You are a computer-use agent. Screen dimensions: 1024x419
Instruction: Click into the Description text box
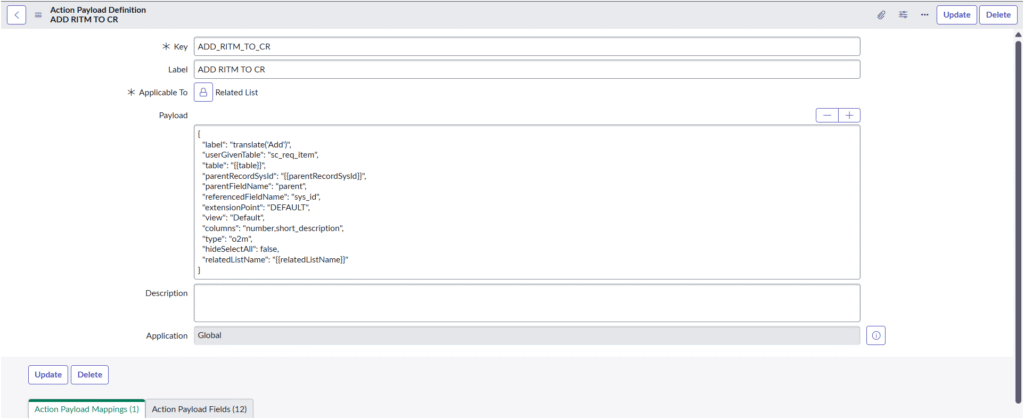[x=526, y=302]
